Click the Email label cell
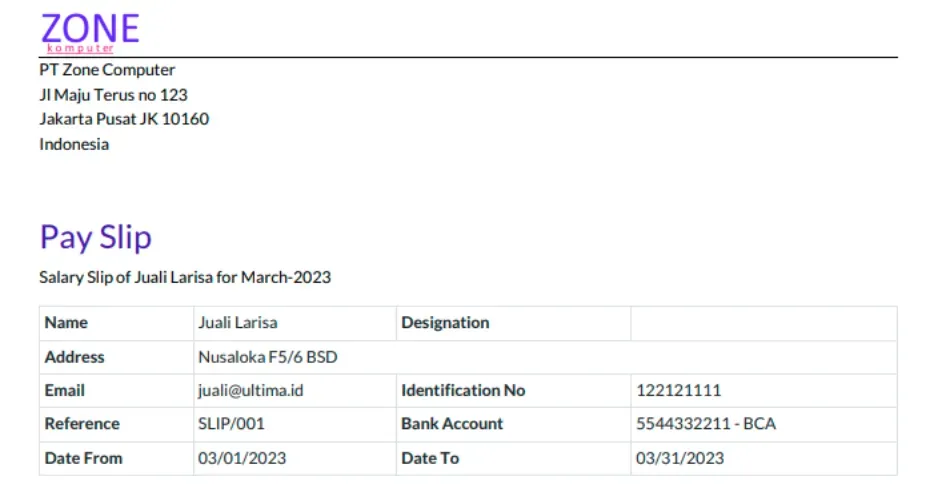 (x=65, y=391)
